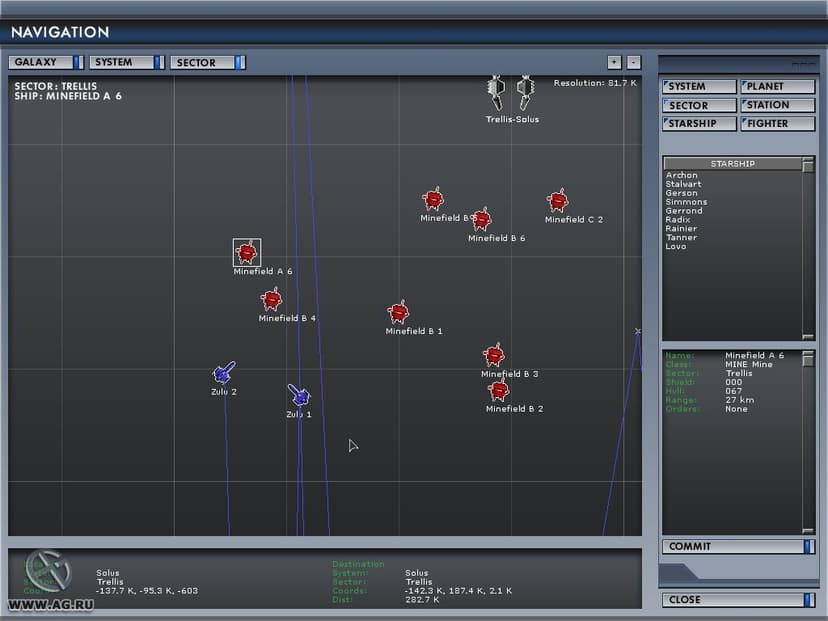Viewport: 828px width, 621px height.
Task: Click the Minefield B 6 mine icon
Action: click(481, 219)
